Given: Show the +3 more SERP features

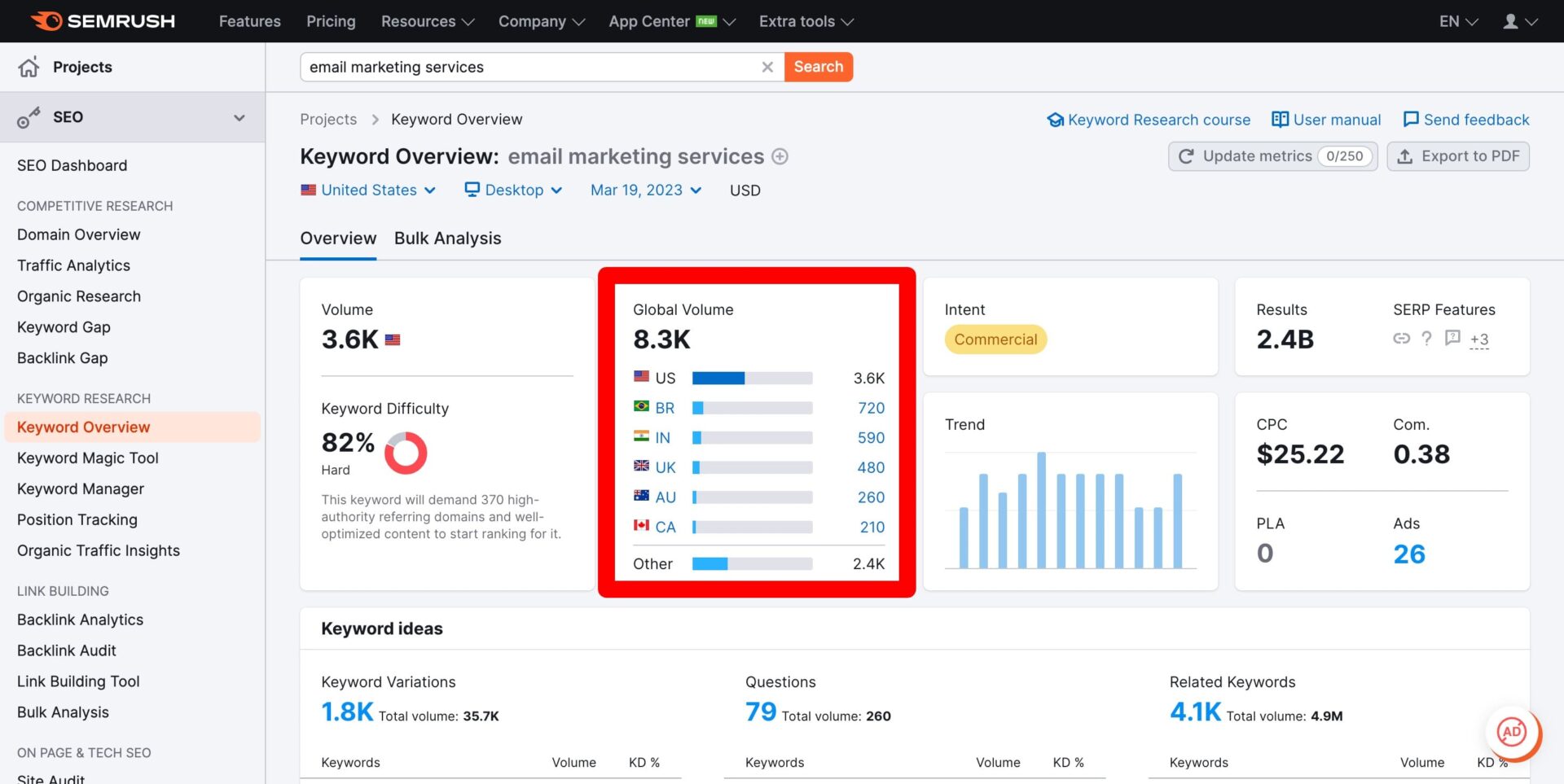Looking at the screenshot, I should coord(1479,340).
